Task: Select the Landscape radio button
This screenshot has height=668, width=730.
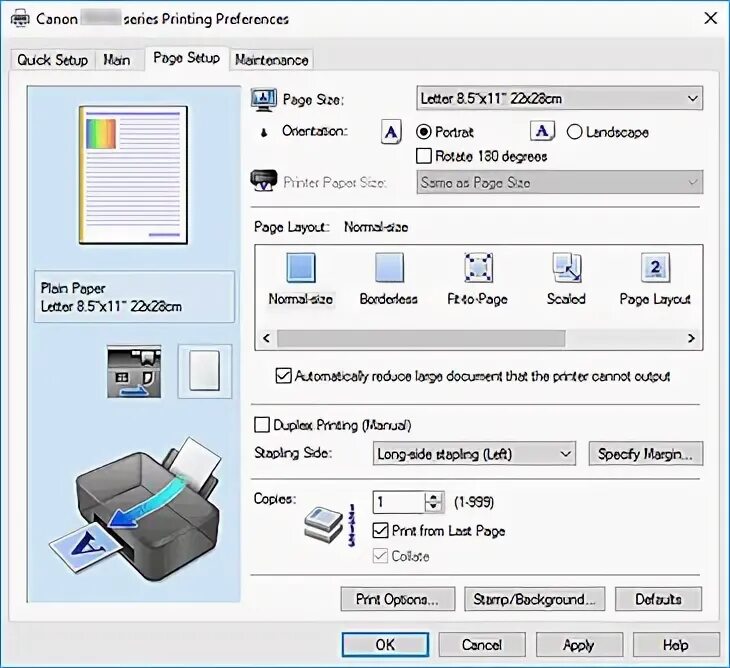Action: (575, 132)
